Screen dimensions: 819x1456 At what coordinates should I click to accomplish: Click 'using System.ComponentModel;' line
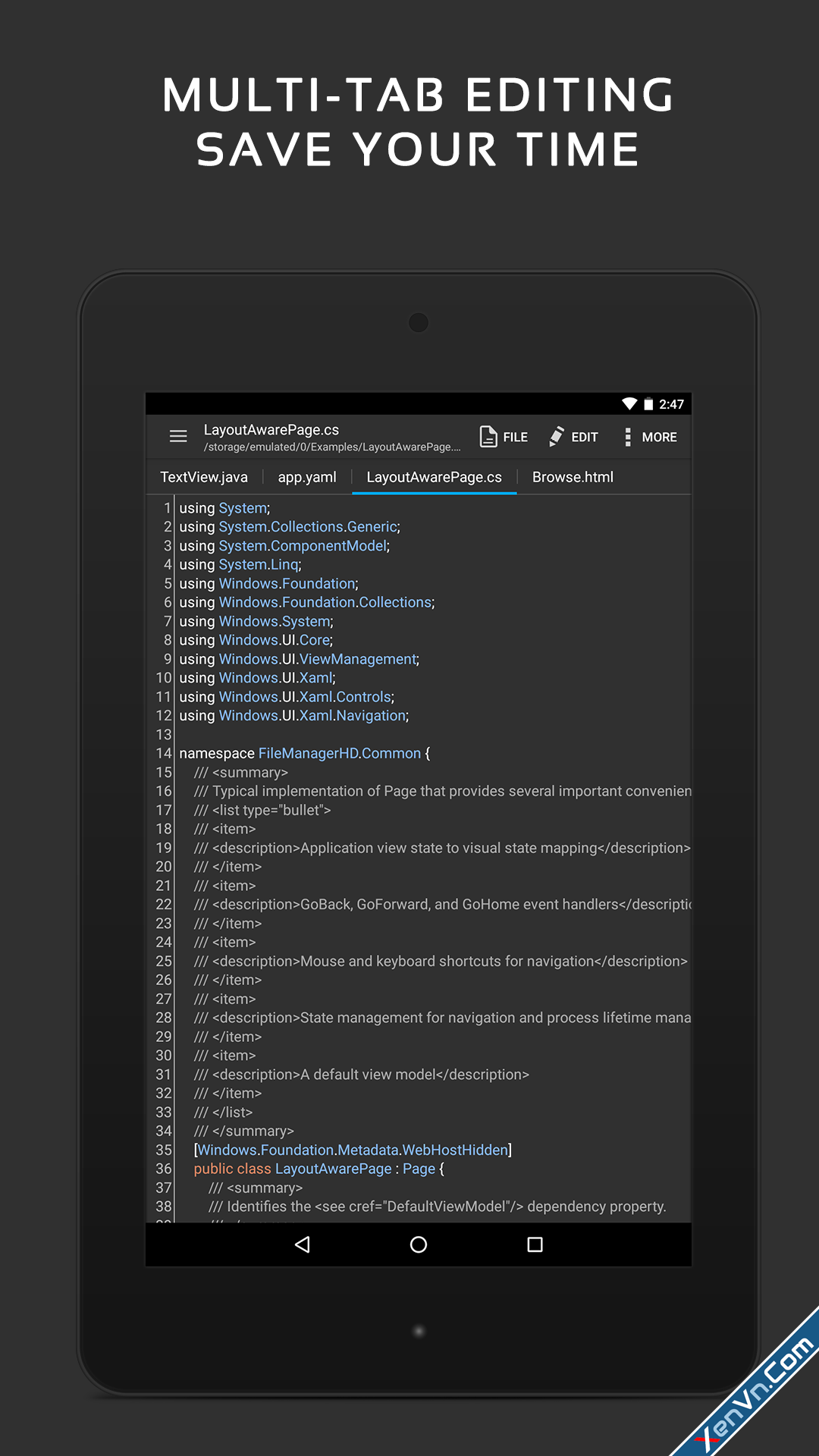tap(284, 546)
